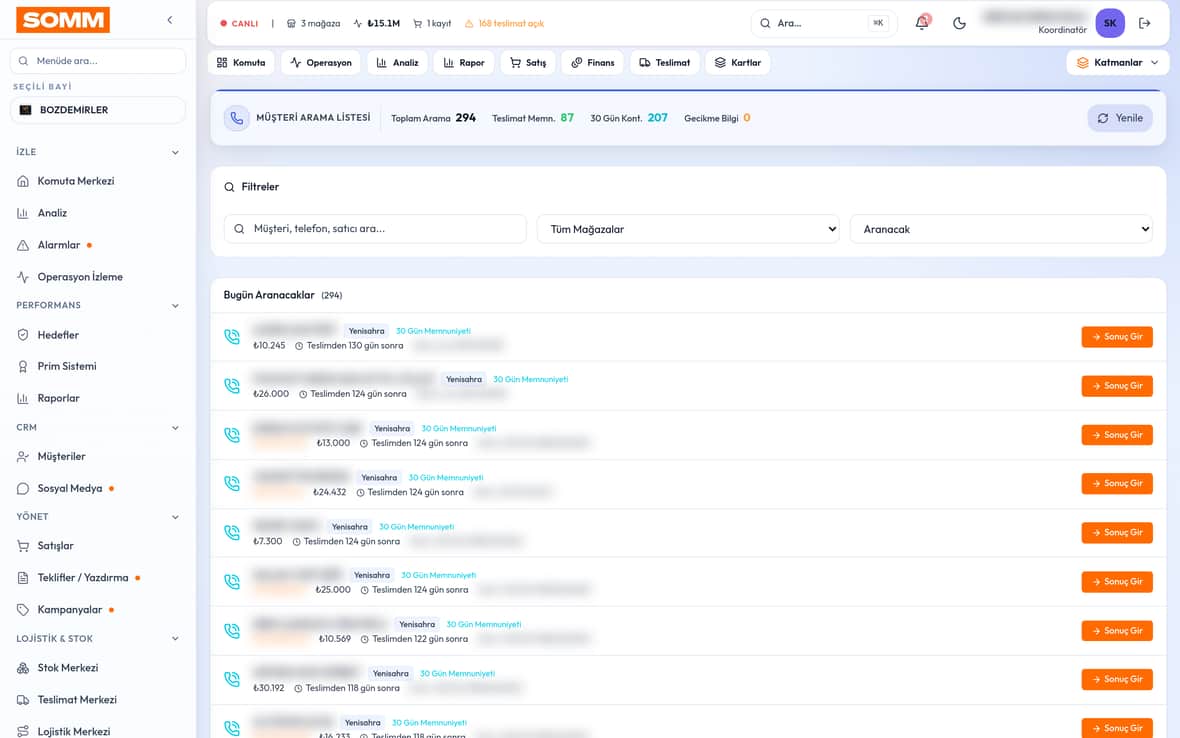The width and height of the screenshot is (1180, 738).
Task: Collapse the sidebar with chevron arrow
Action: pyautogui.click(x=170, y=20)
